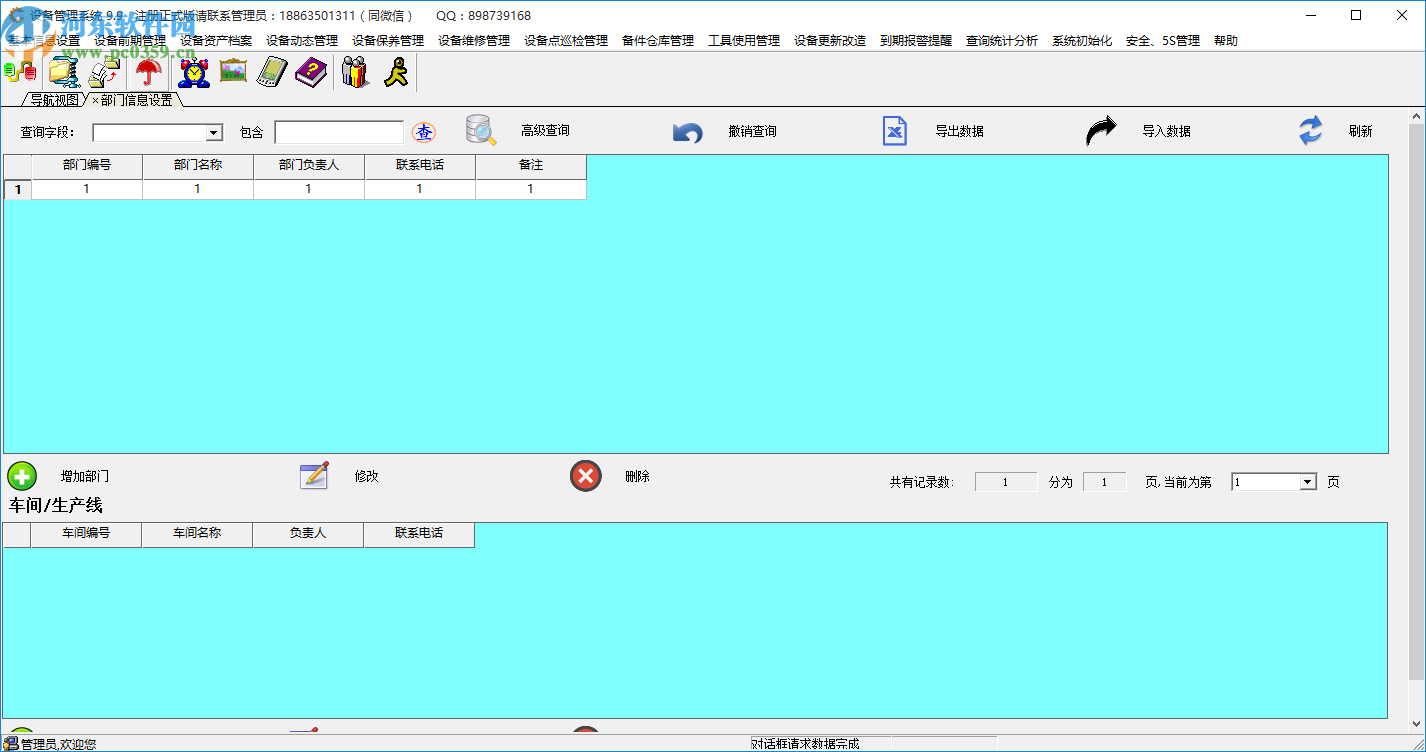
Task: Open the 设备资产档案 menu
Action: pos(216,41)
